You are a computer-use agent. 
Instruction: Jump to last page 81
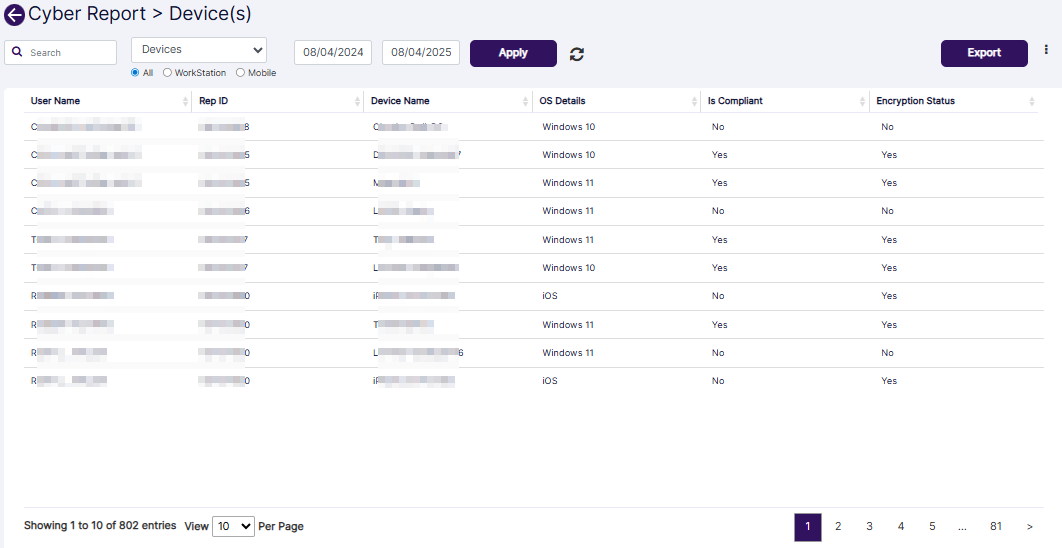[996, 527]
